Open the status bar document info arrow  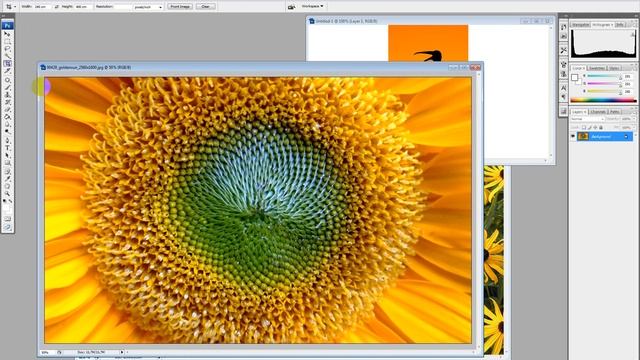point(122,352)
